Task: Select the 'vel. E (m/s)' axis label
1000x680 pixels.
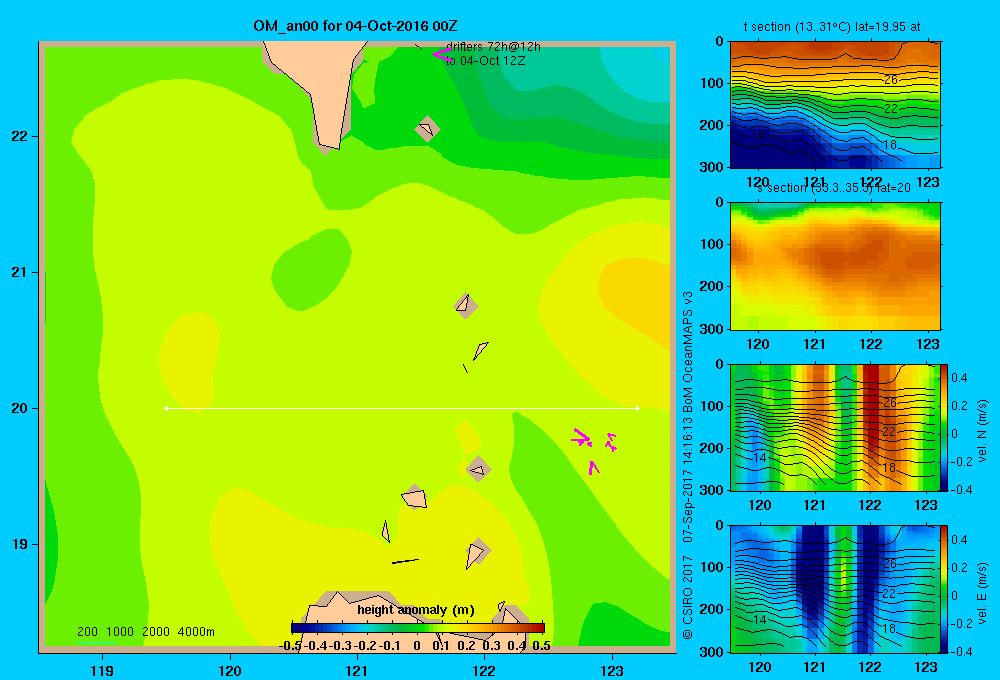Action: [983, 593]
